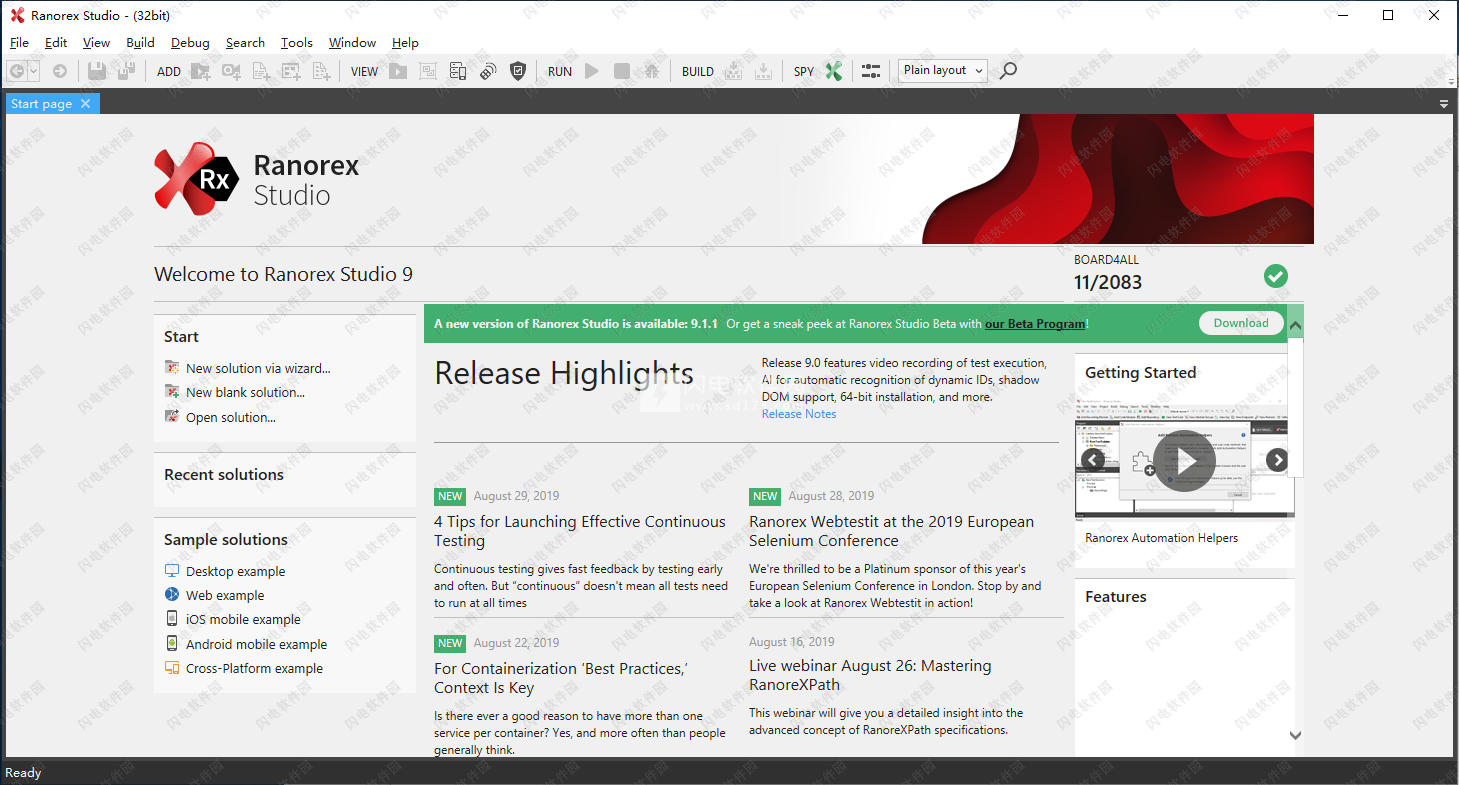Open the settings sliders icon
This screenshot has height=785, width=1459.
point(872,71)
